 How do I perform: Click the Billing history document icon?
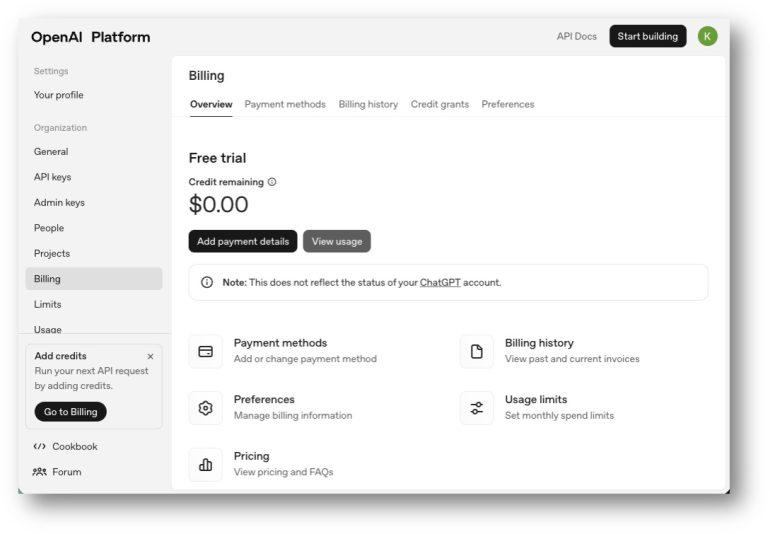tap(476, 351)
